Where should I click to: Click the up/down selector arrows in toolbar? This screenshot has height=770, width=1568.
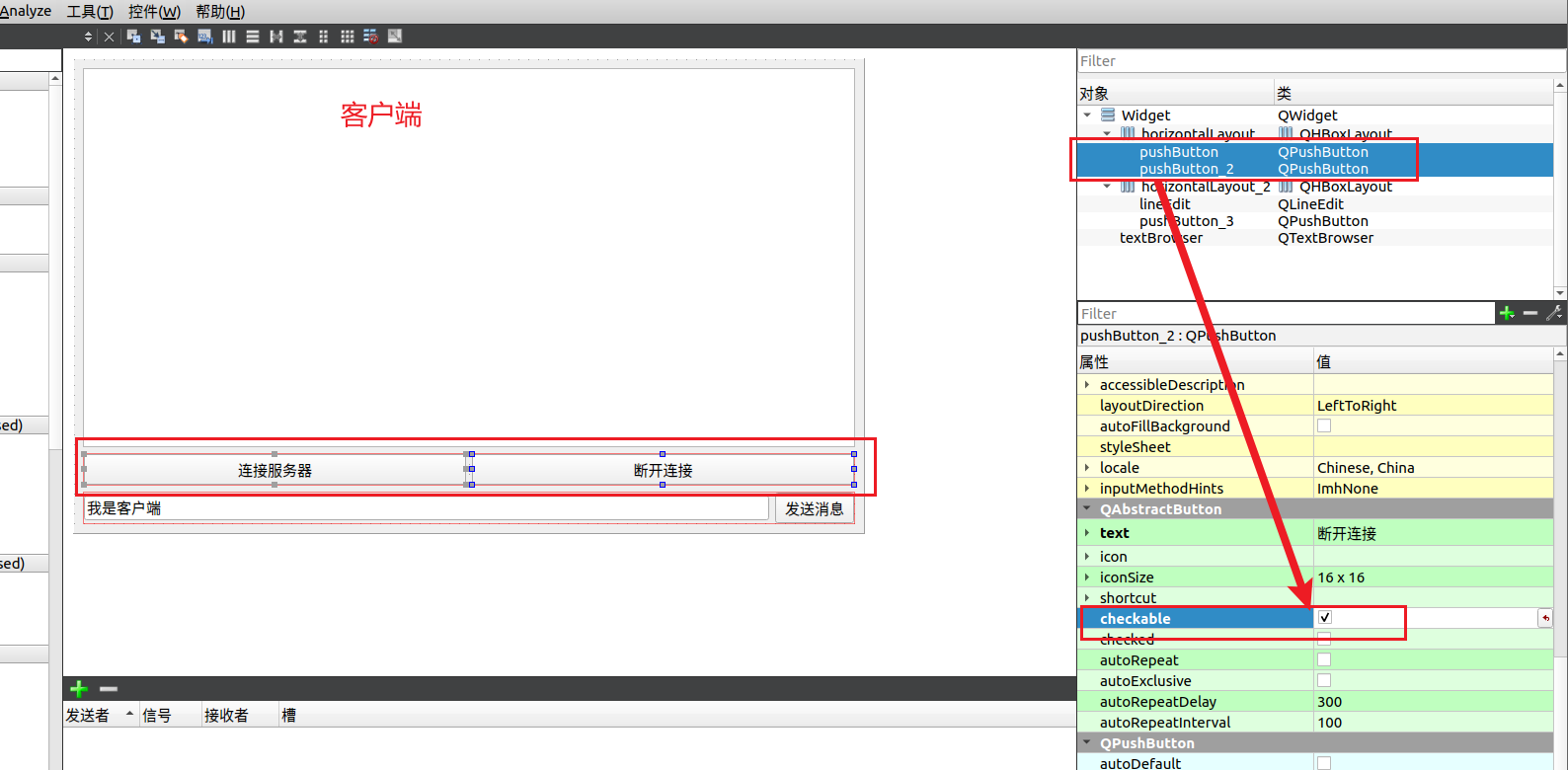pos(89,37)
